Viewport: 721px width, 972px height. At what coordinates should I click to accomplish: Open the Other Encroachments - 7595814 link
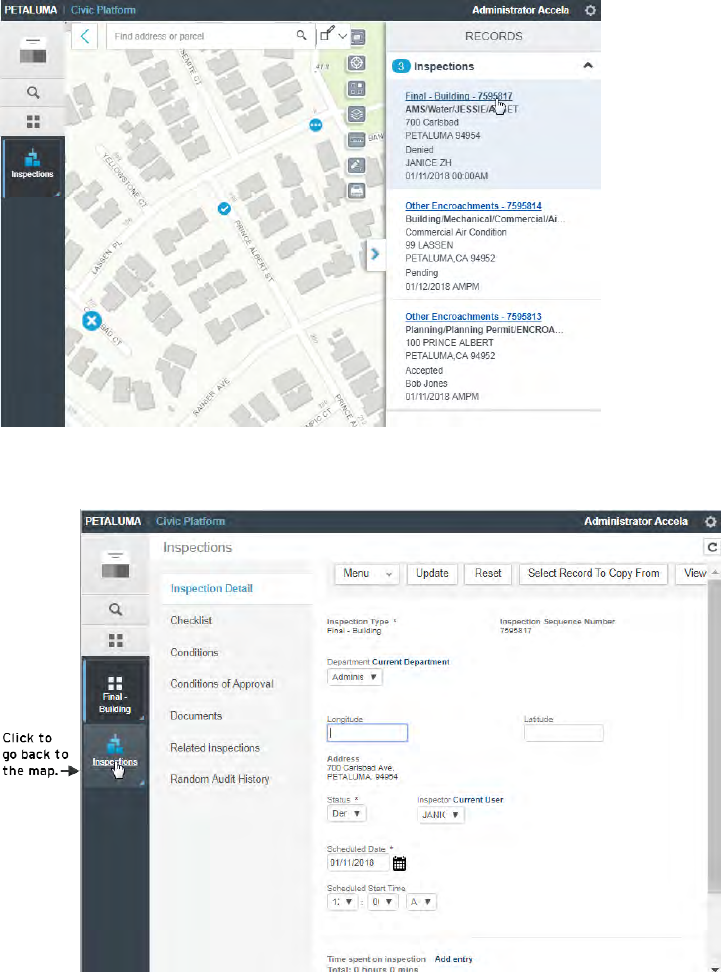tap(473, 206)
